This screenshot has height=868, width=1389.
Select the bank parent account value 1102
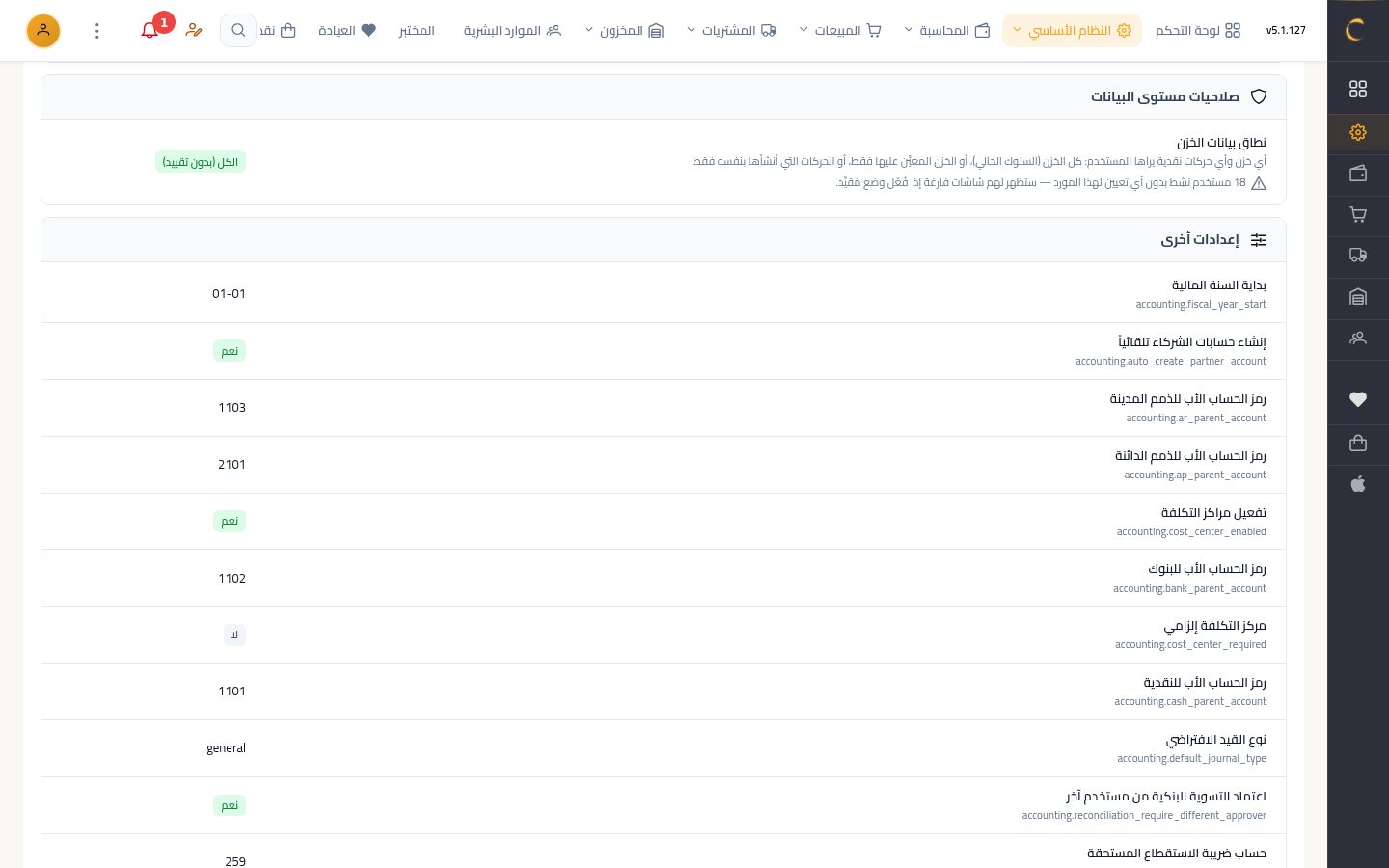231,578
